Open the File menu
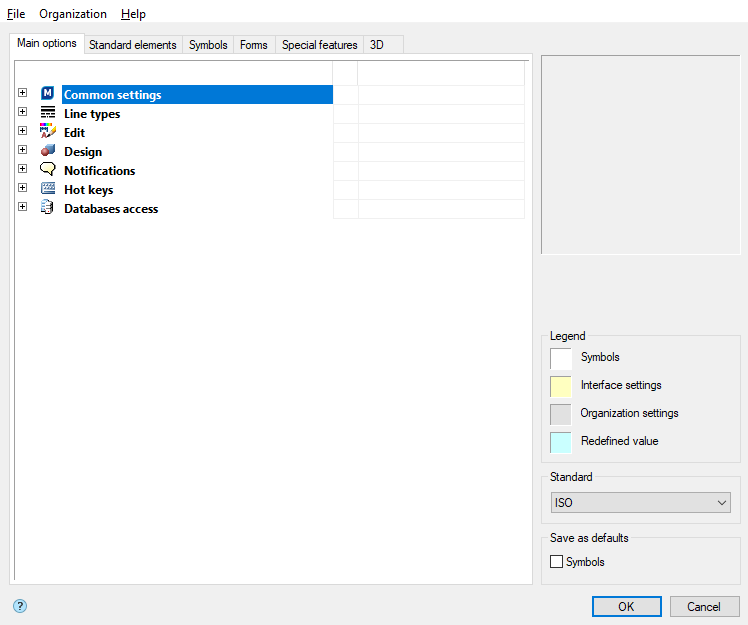This screenshot has width=748, height=625. [16, 14]
